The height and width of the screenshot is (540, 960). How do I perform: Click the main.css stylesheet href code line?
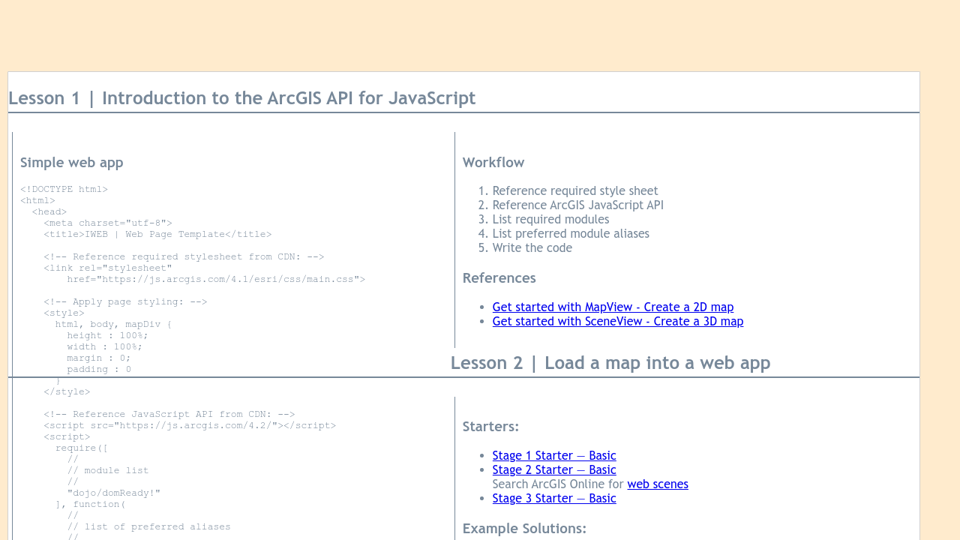215,279
